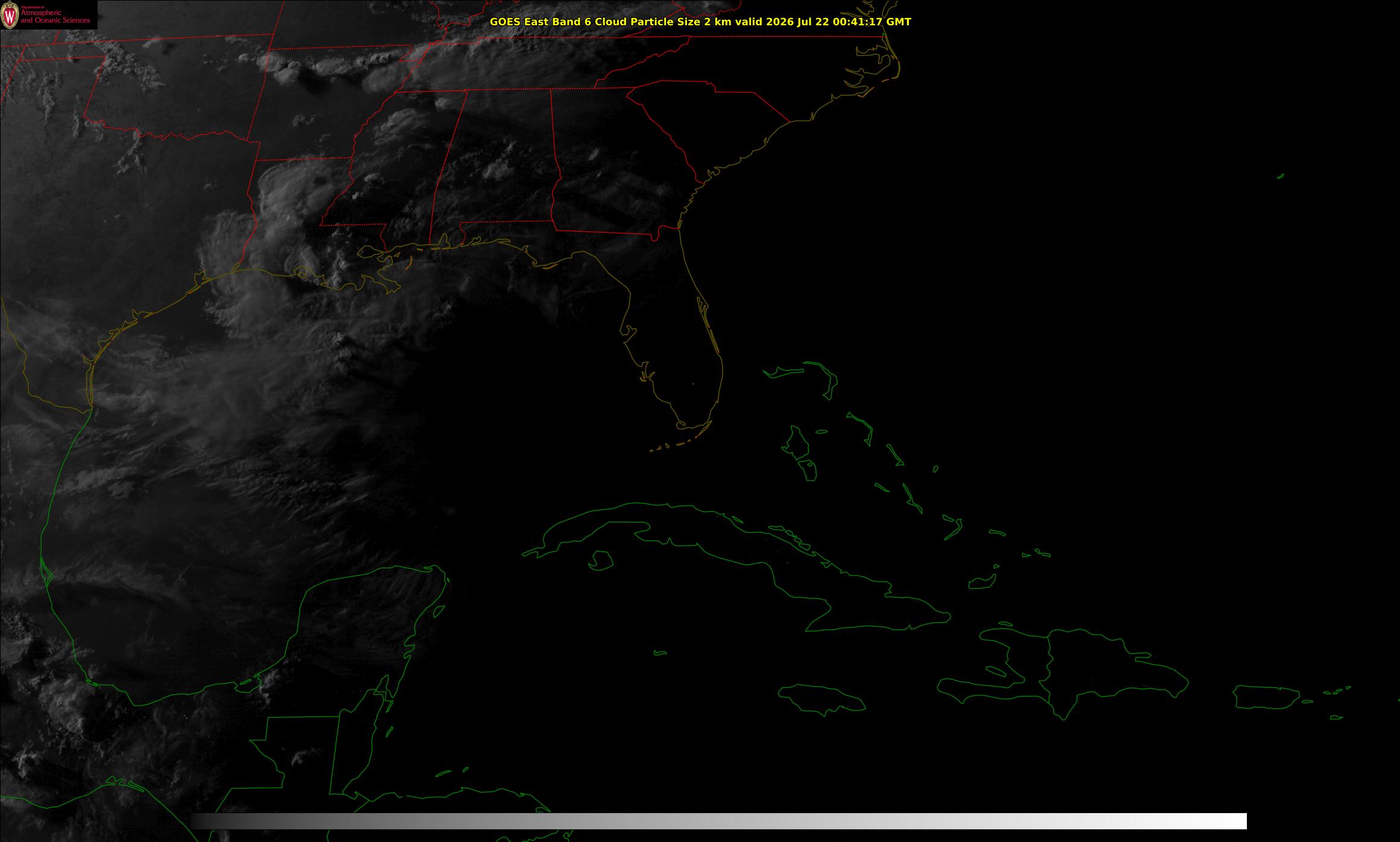Click the 'GOES East Band 6 Cloud Particle Size' title

pyautogui.click(x=700, y=22)
